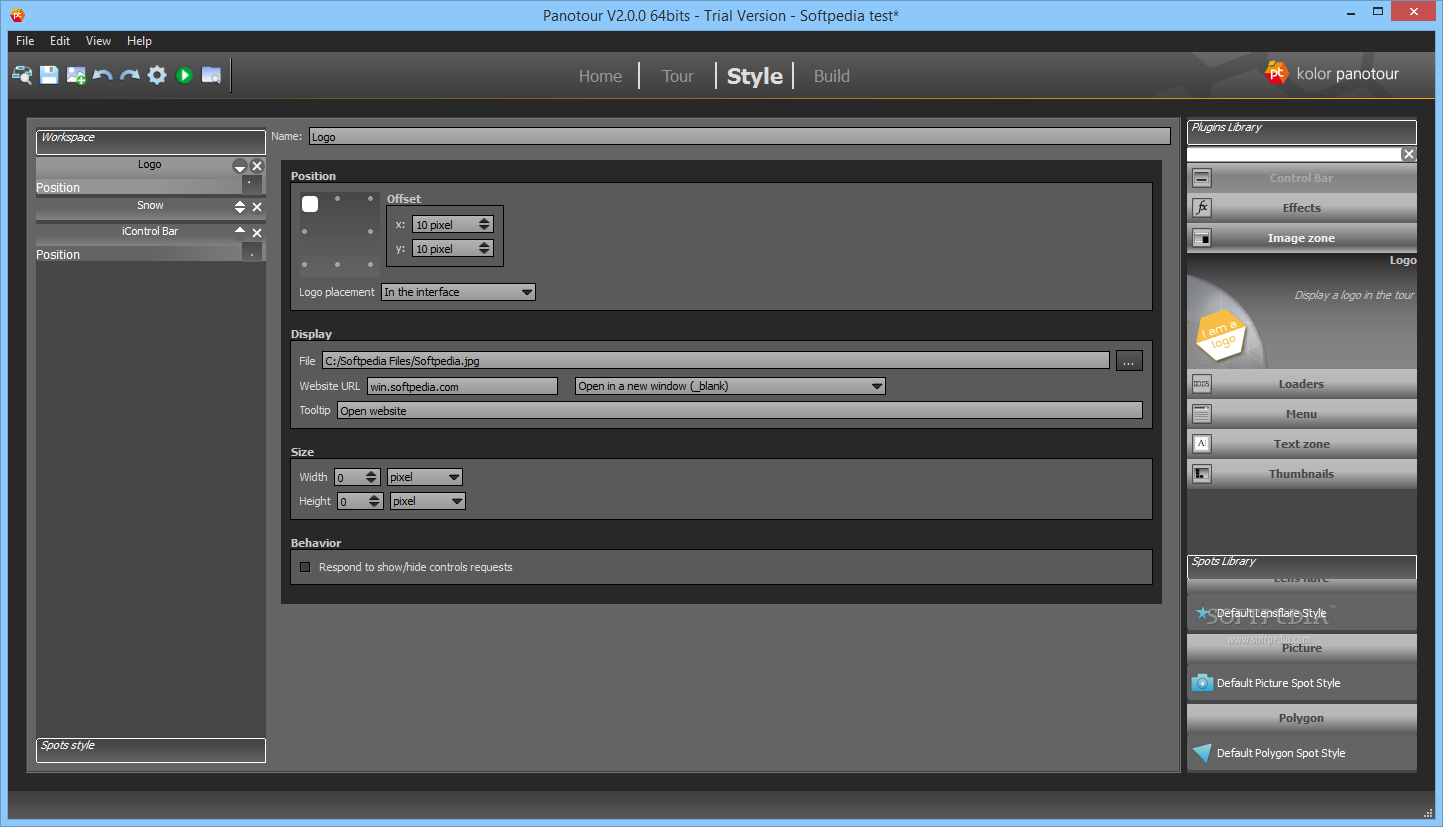This screenshot has width=1443, height=827.
Task: Select Default Polygon Spot Style
Action: click(1302, 753)
